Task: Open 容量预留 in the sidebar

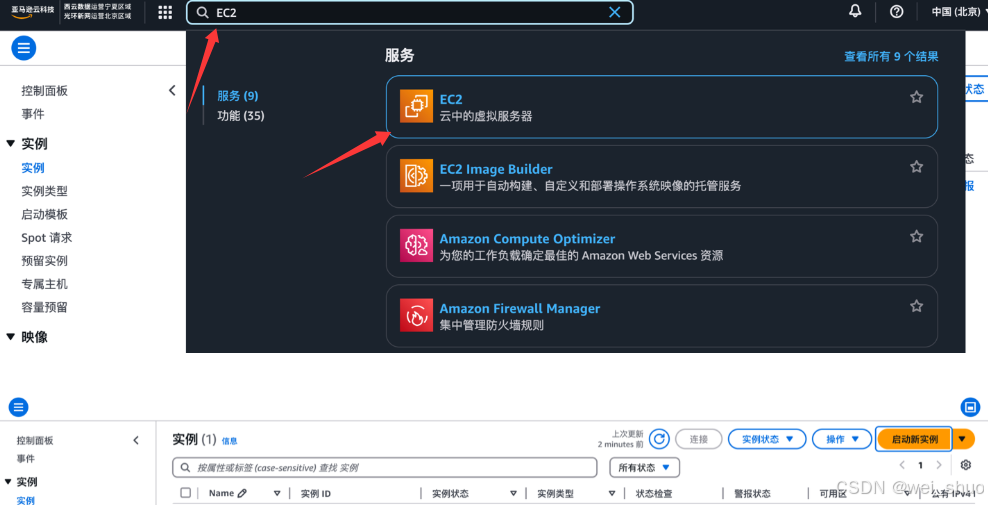Action: (44, 308)
